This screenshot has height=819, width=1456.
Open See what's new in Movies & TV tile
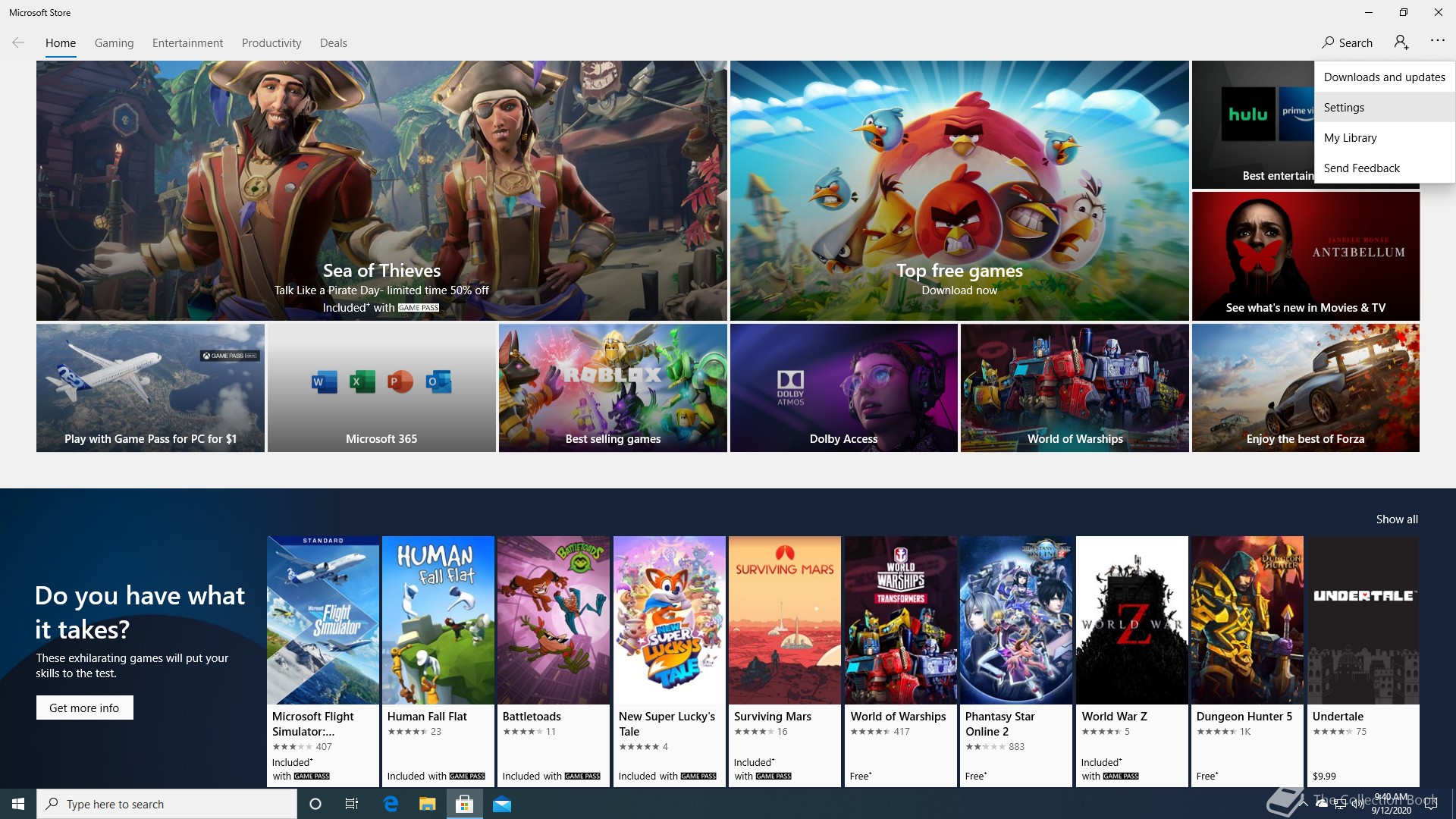coord(1305,256)
